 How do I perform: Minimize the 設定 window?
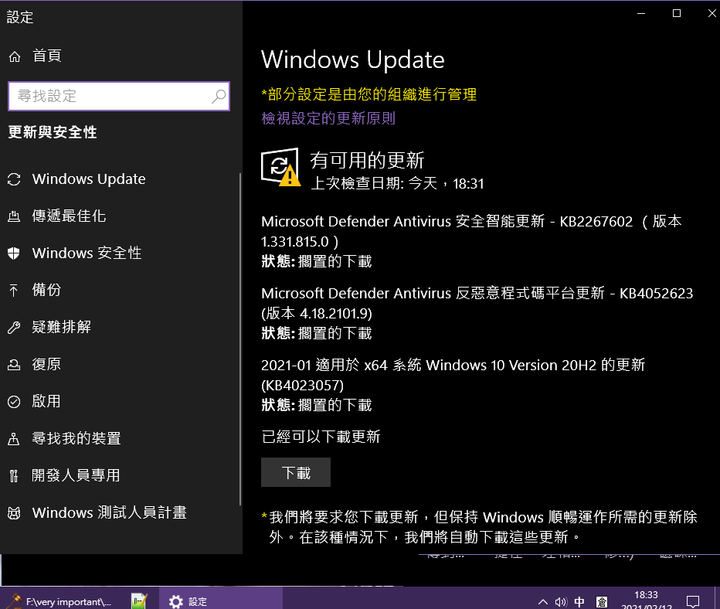(x=641, y=13)
